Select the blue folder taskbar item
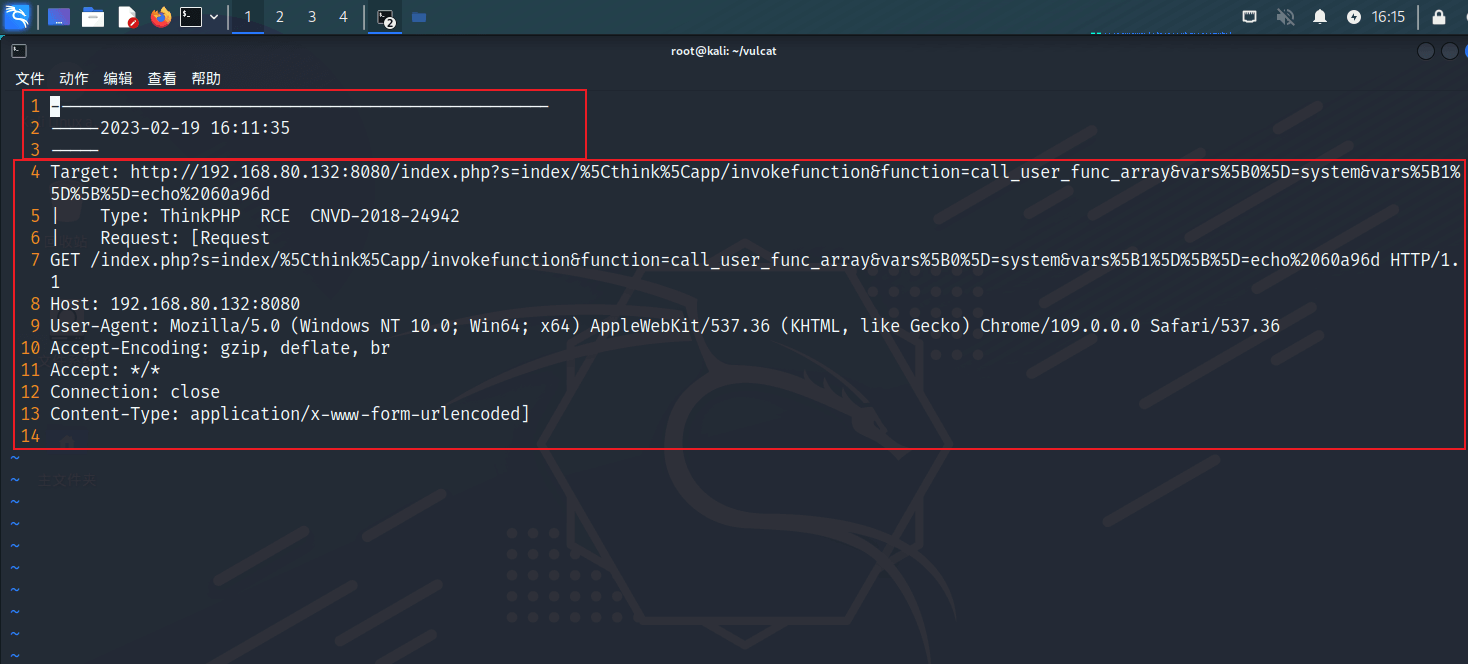1468x664 pixels. point(419,17)
